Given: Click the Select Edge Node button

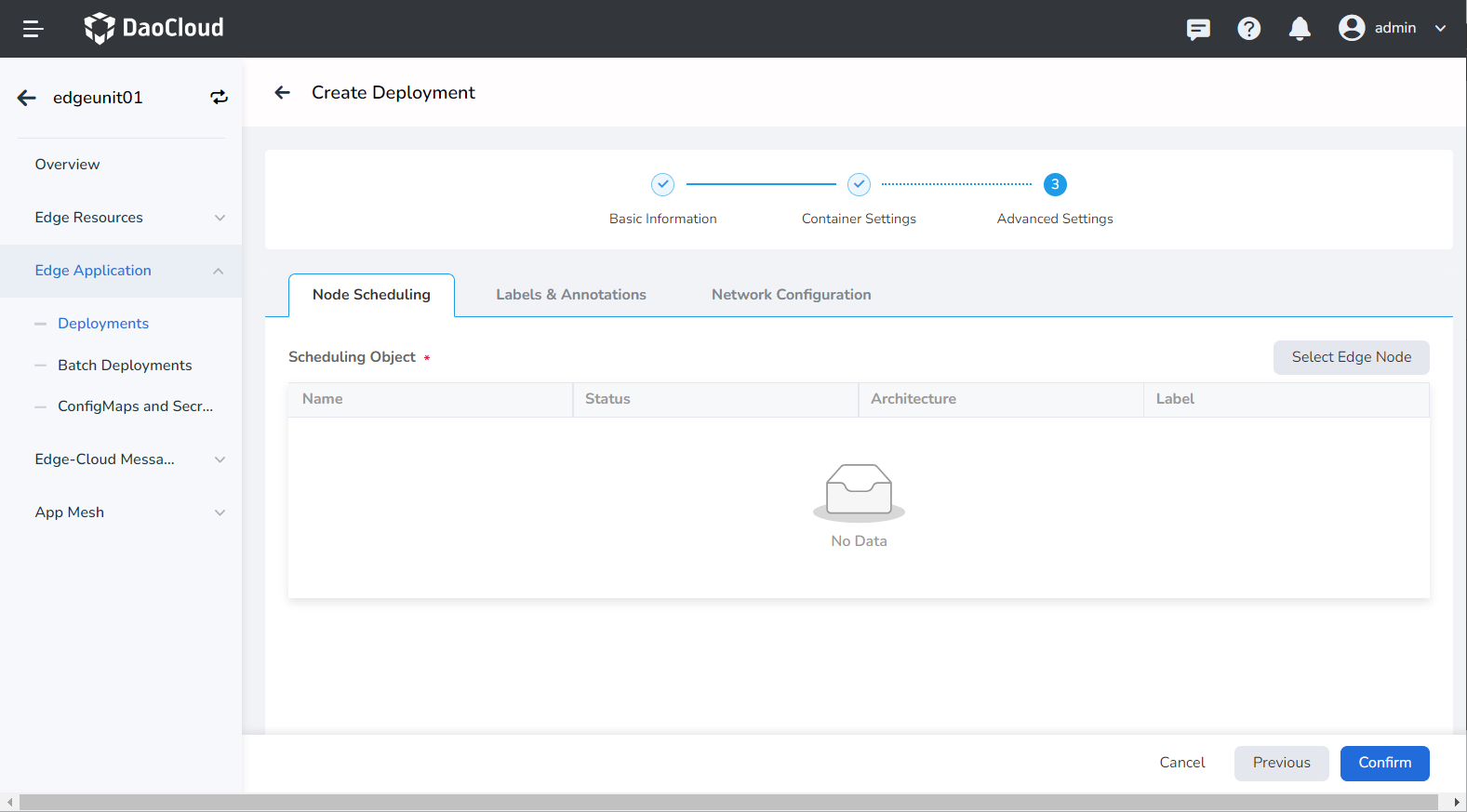Looking at the screenshot, I should 1351,357.
